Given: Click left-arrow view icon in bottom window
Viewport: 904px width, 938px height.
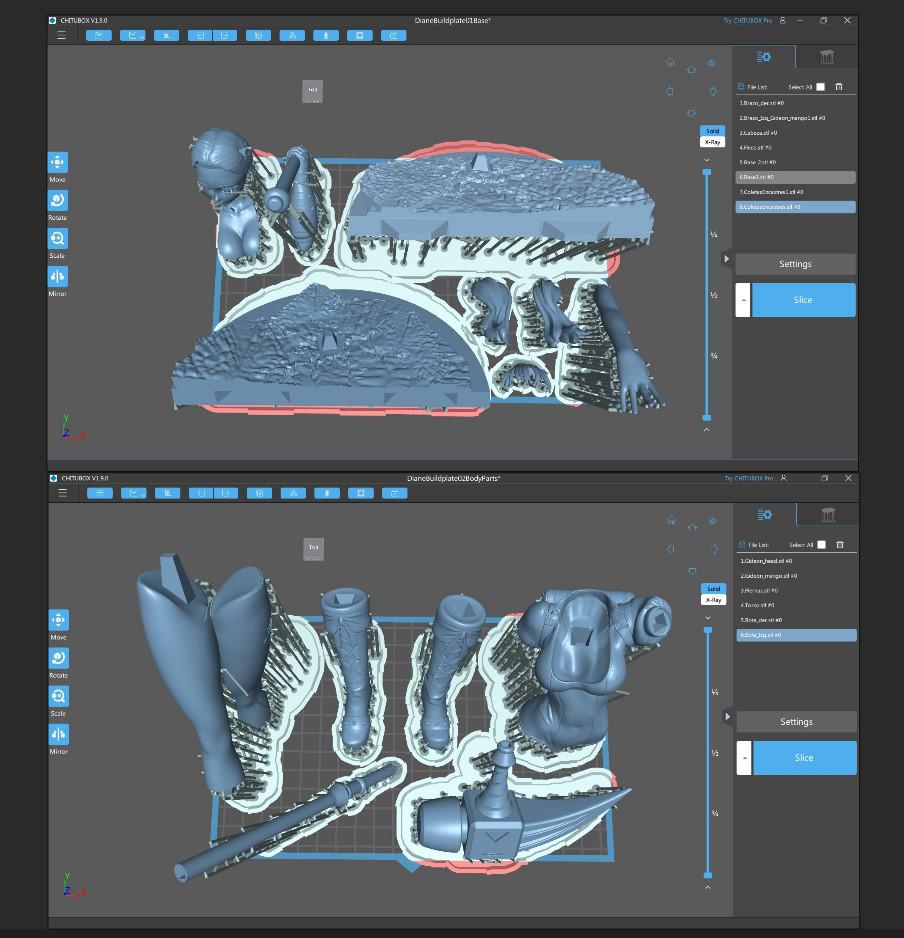Looking at the screenshot, I should point(671,549).
